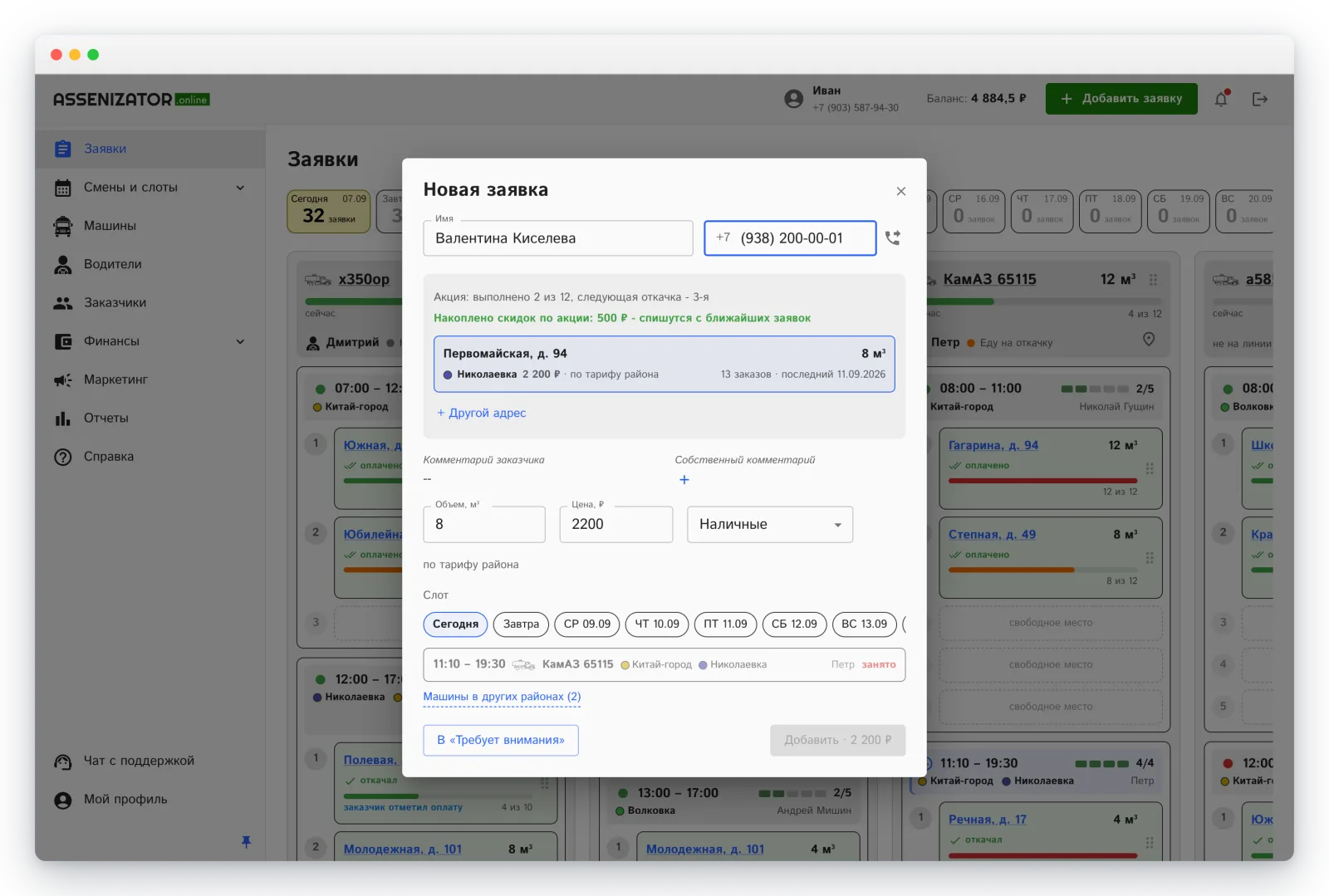Image resolution: width=1329 pixels, height=896 pixels.
Task: Click the wallet icon next to Финансы
Action: tap(63, 341)
